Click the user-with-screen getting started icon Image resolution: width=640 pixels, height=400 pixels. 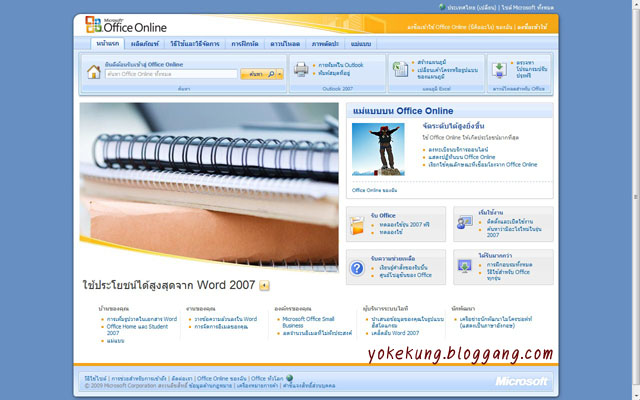464,222
